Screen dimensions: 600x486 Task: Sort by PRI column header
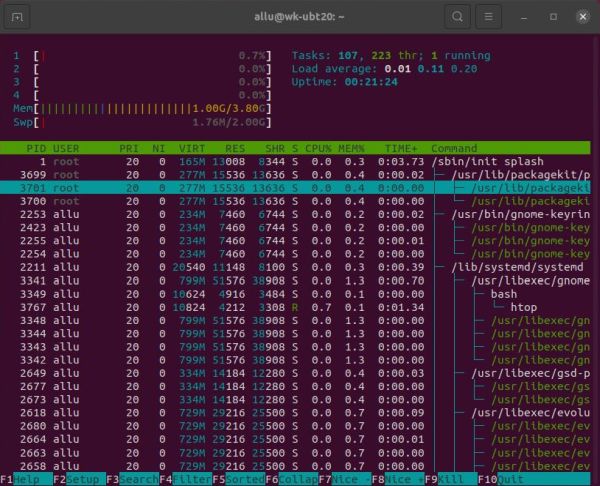point(129,148)
